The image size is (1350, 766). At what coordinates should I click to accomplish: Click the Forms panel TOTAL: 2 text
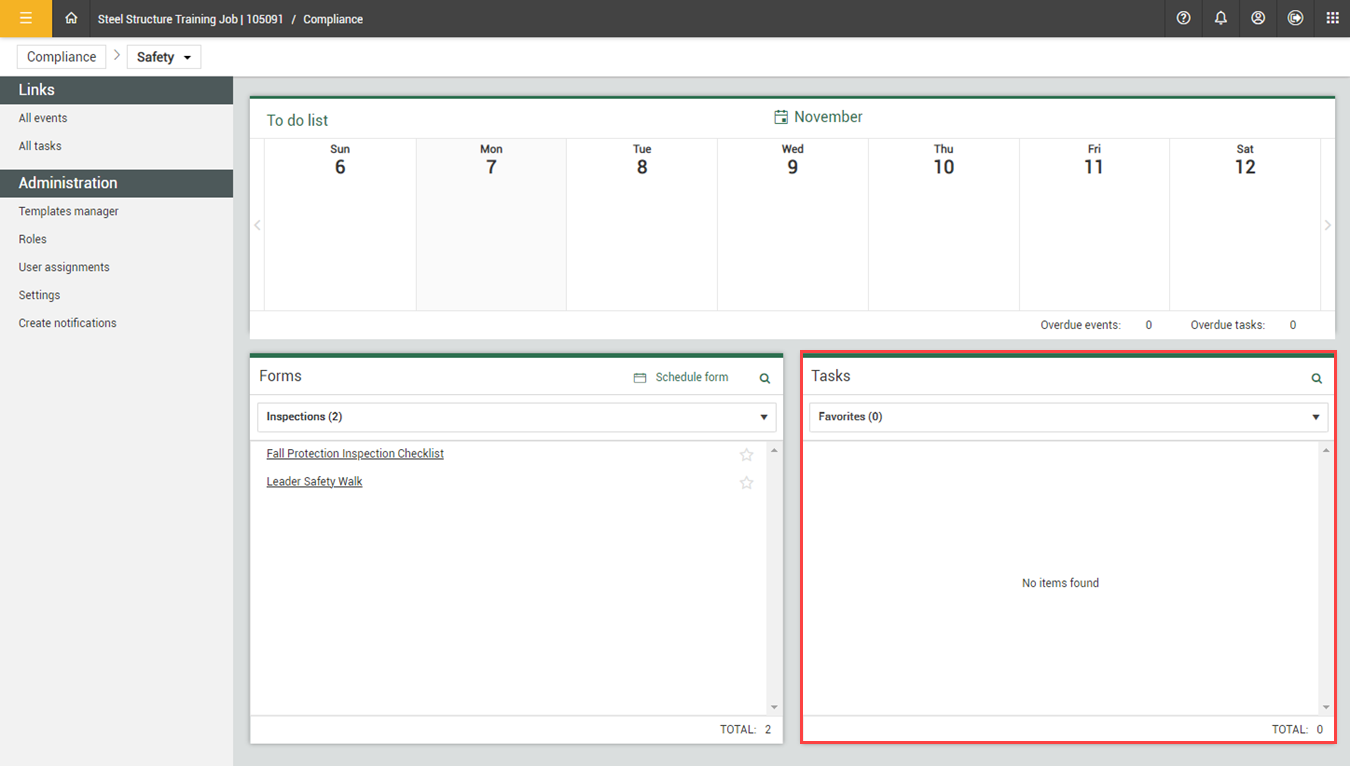pos(746,730)
